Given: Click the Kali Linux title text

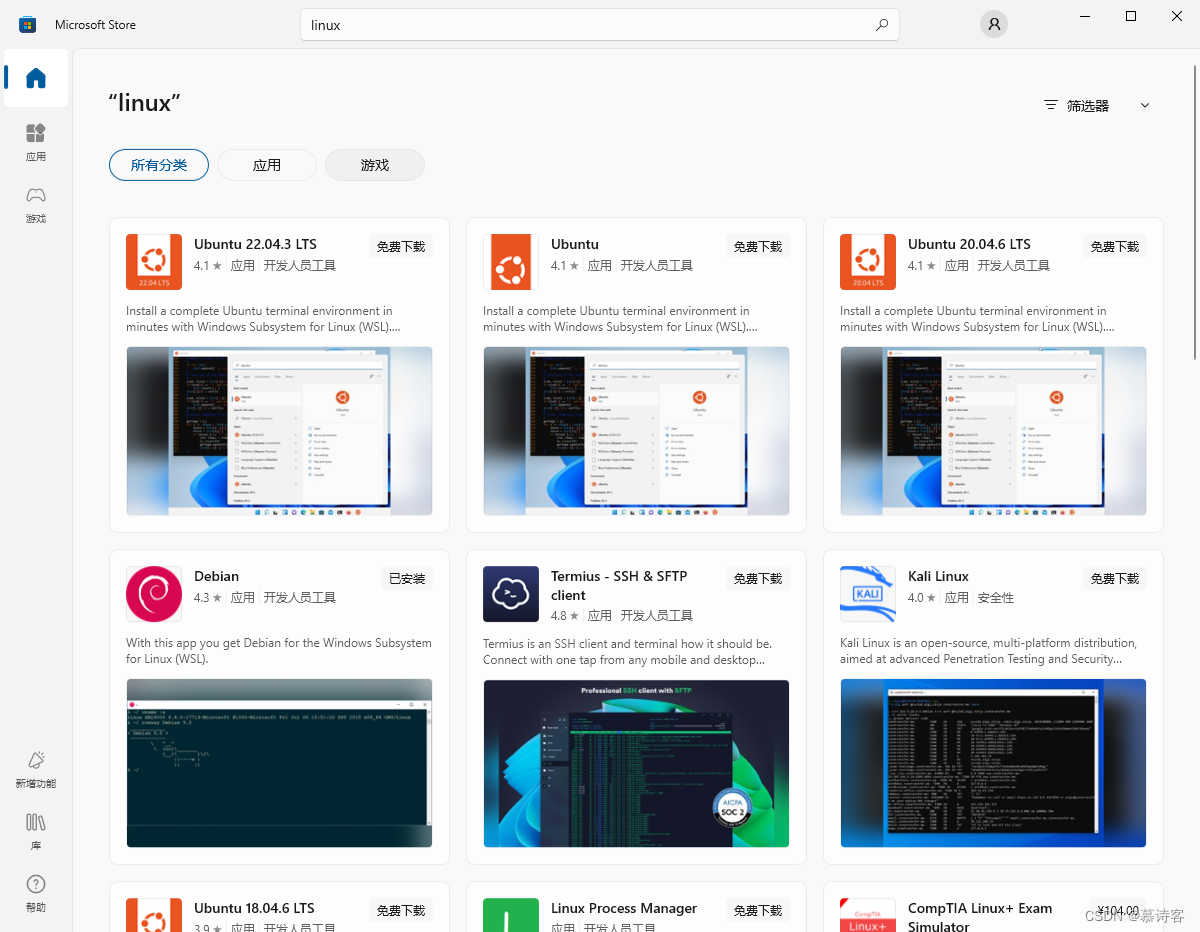Looking at the screenshot, I should point(938,576).
